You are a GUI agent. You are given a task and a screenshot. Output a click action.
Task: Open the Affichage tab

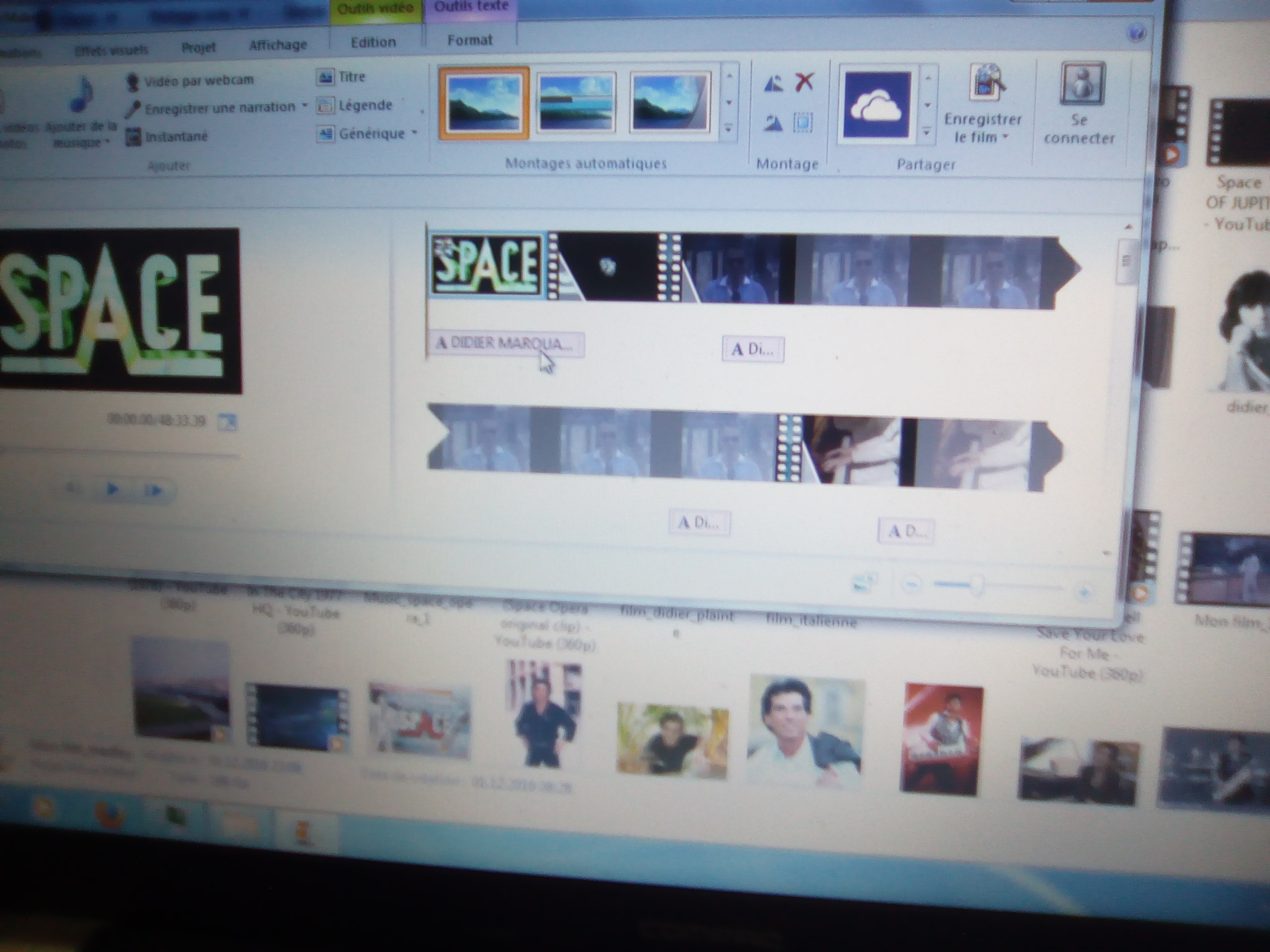tap(278, 45)
